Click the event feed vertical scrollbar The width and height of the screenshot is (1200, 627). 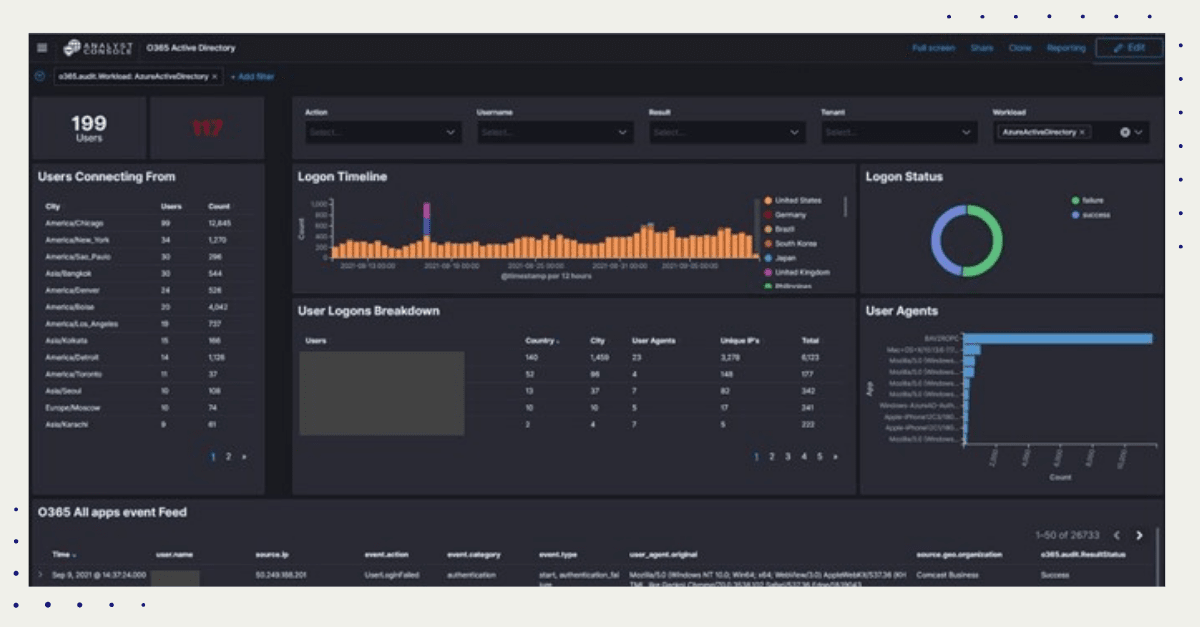[x=1158, y=557]
